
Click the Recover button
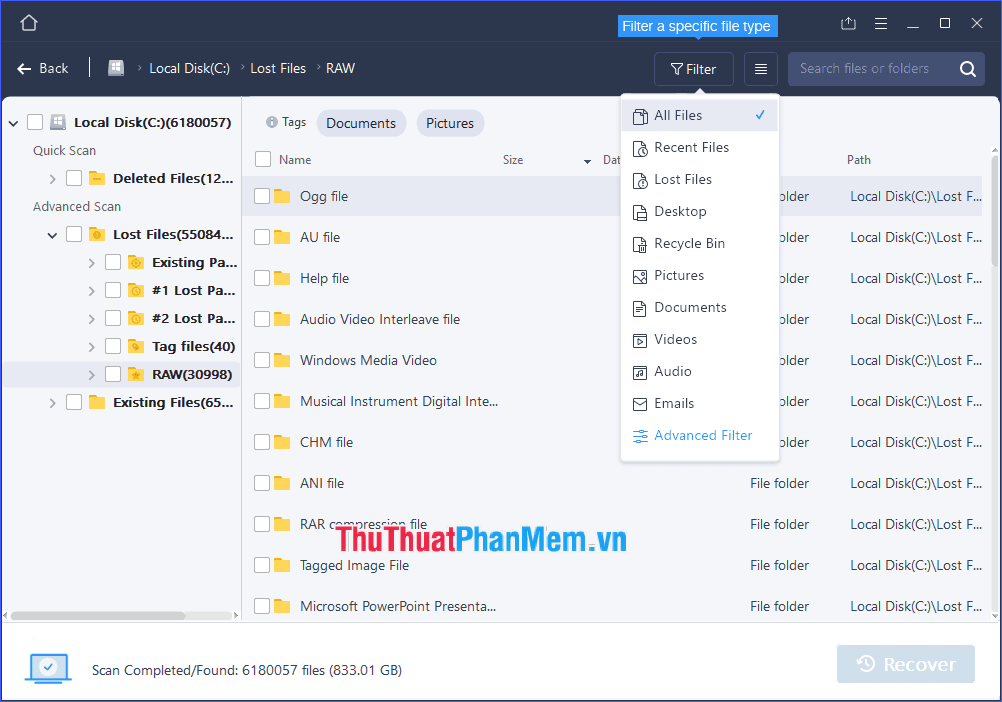905,664
